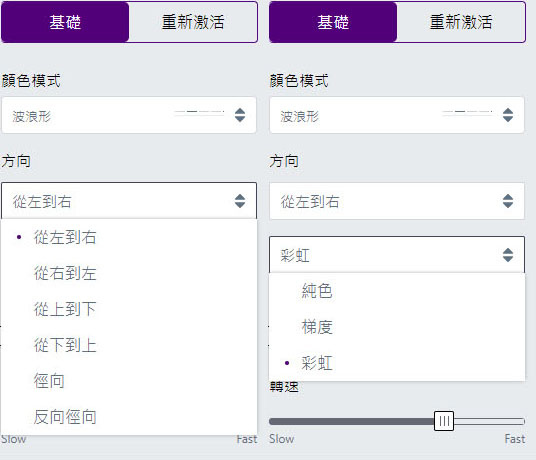Select 純色 color option

tap(397, 291)
